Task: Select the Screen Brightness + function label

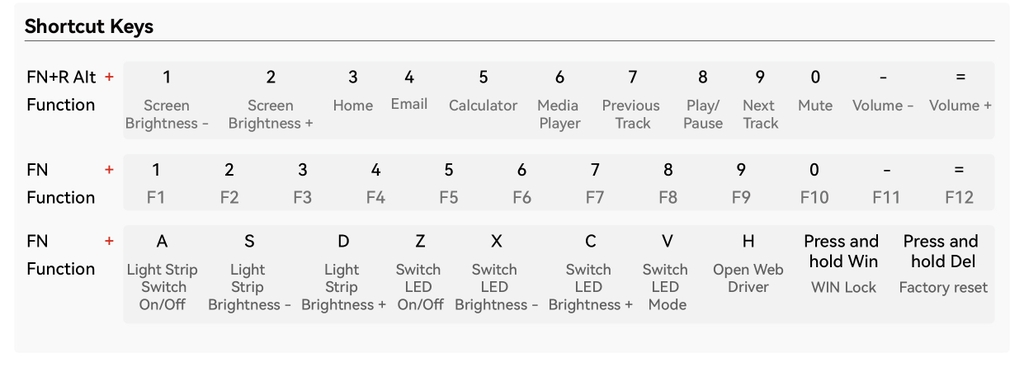Action: tap(270, 114)
